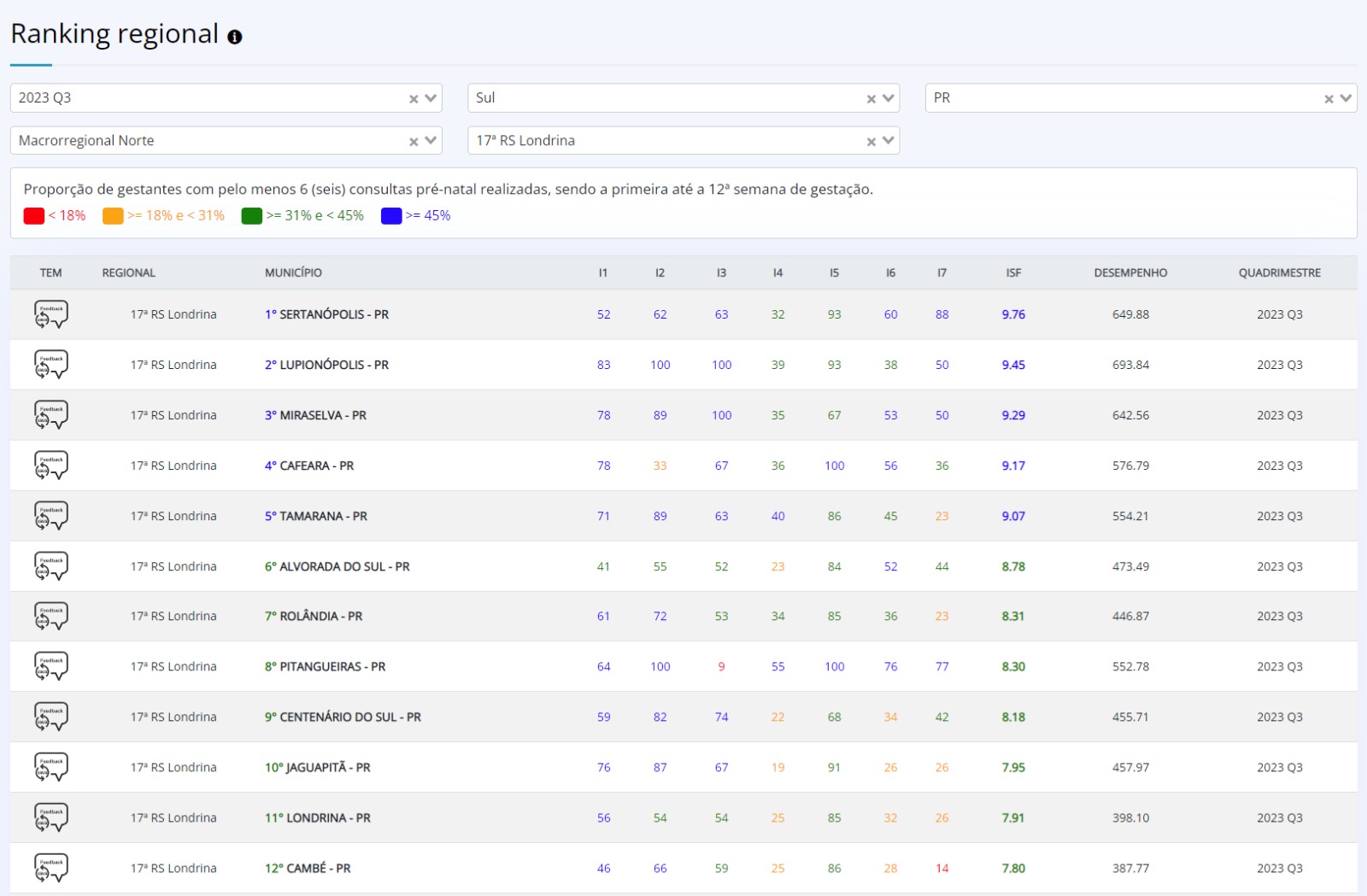Screen dimensions: 1367x896
Task: Click the red < 18% legend swatch
Action: point(34,216)
